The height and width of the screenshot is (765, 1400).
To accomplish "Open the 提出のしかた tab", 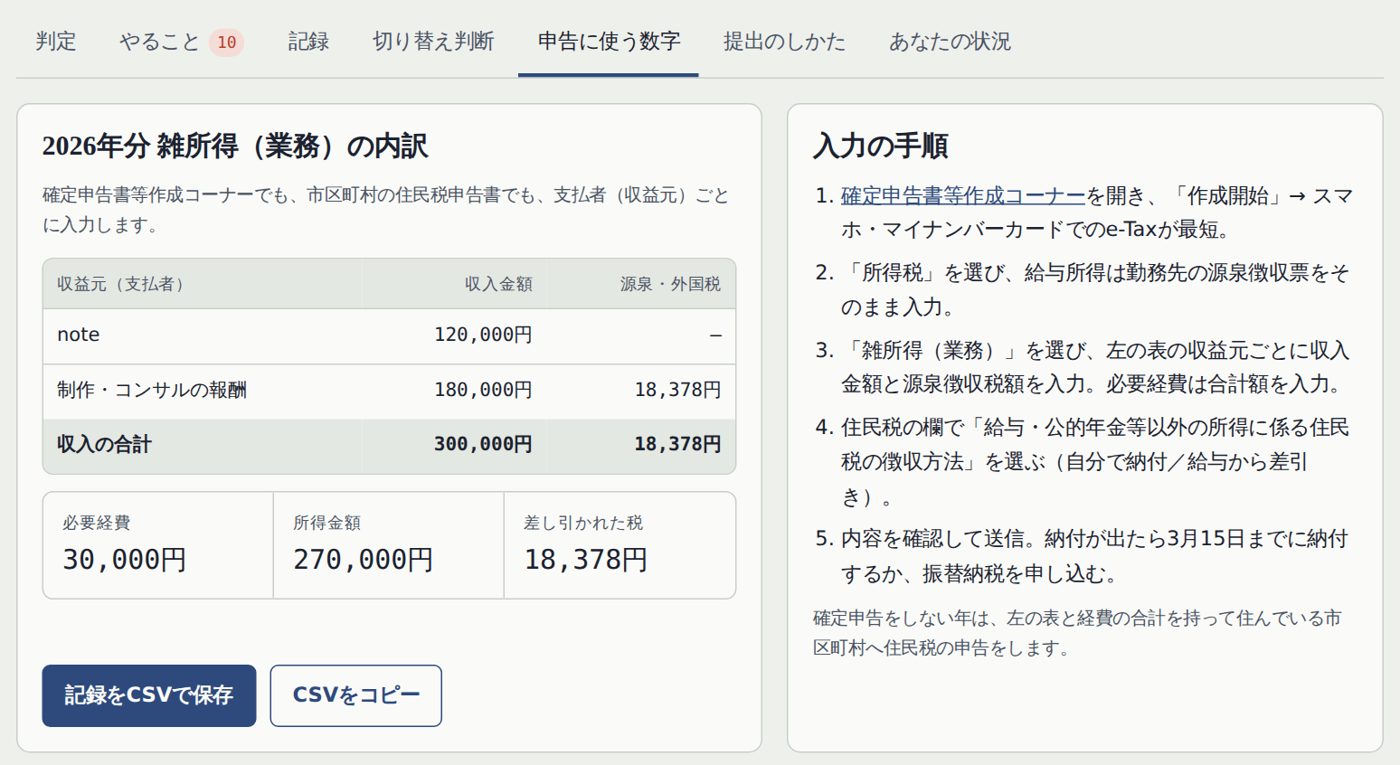I will click(x=784, y=42).
